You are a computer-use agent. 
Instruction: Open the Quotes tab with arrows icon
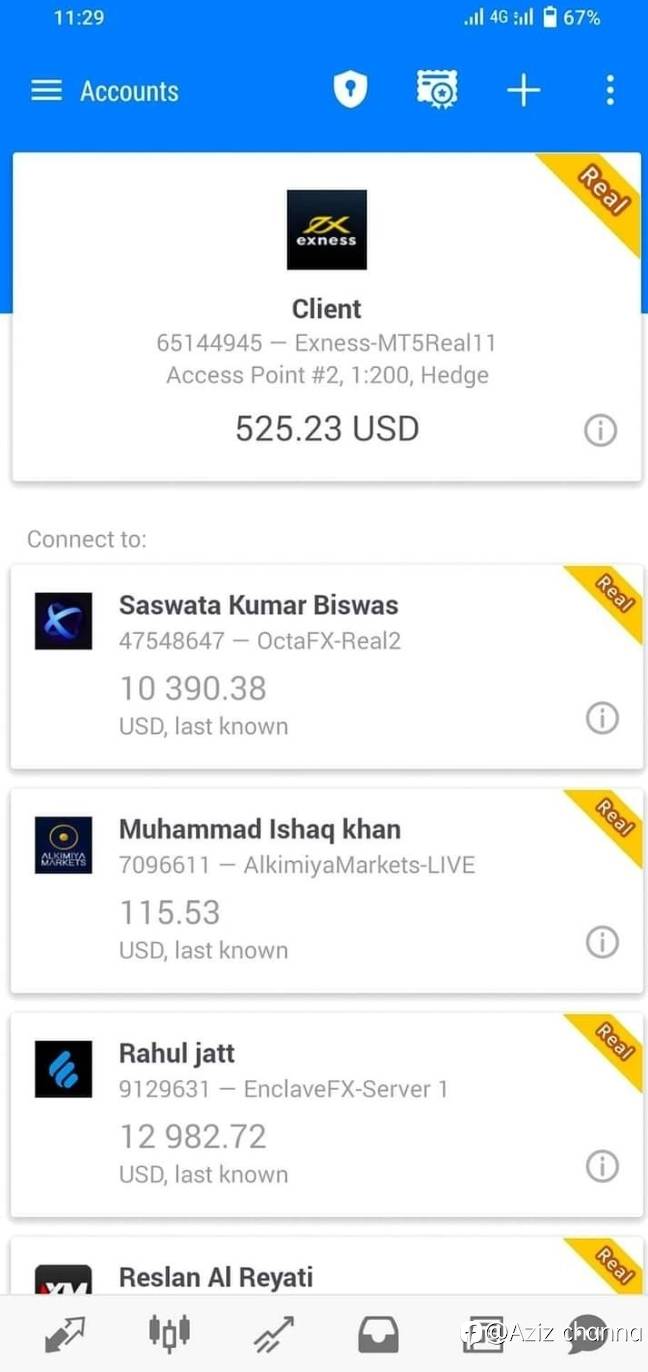(x=65, y=1334)
